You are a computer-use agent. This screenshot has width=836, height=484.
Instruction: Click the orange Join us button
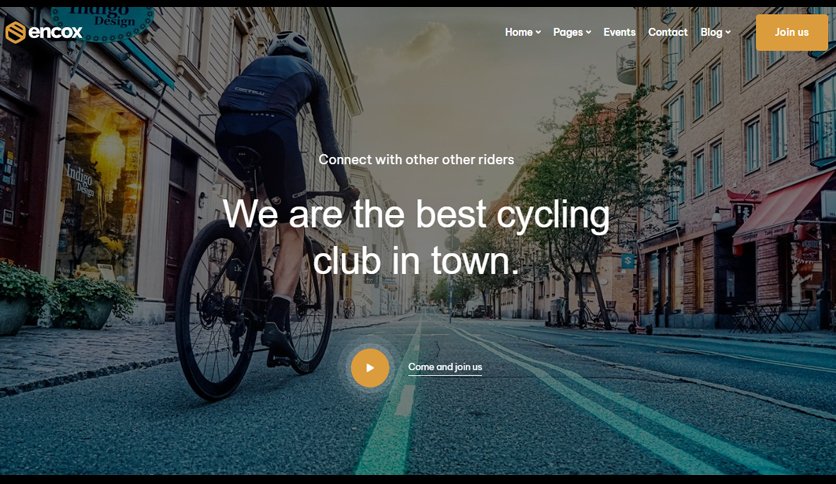[792, 33]
